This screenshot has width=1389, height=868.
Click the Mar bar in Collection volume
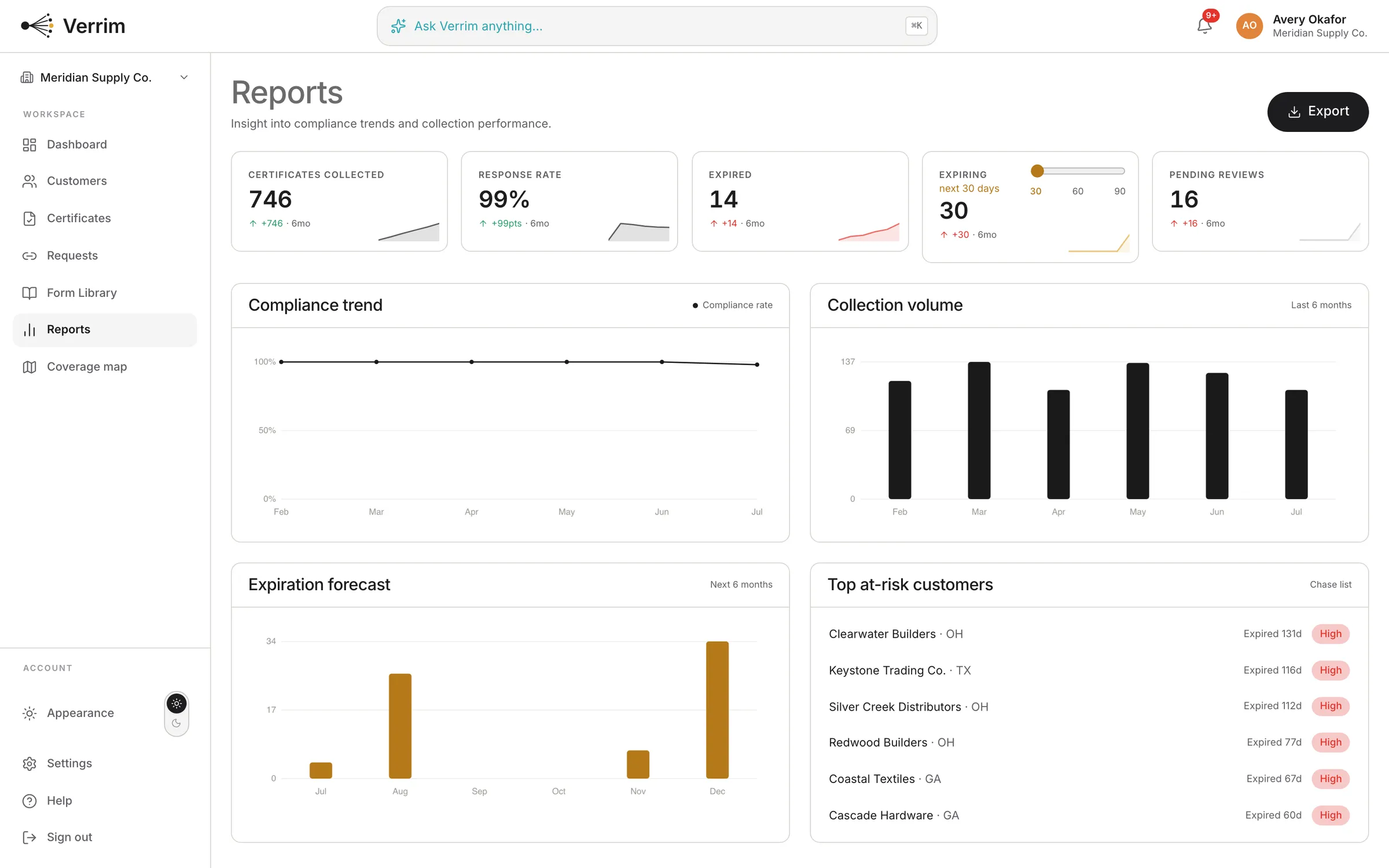[x=979, y=431]
